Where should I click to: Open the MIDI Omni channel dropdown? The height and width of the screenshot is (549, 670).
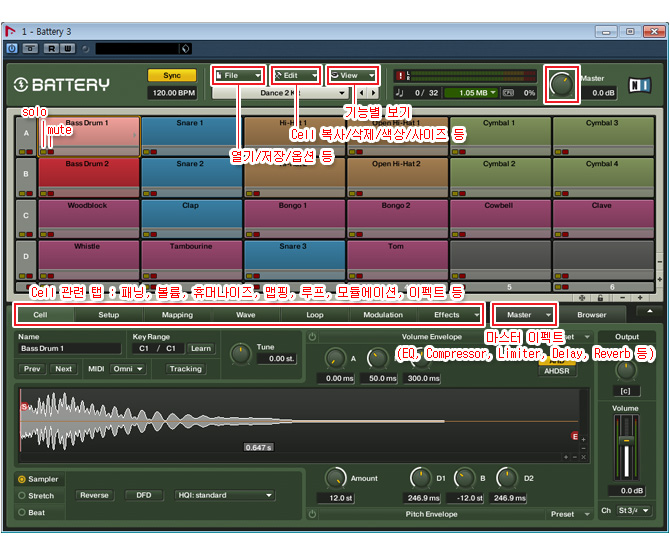pos(128,369)
